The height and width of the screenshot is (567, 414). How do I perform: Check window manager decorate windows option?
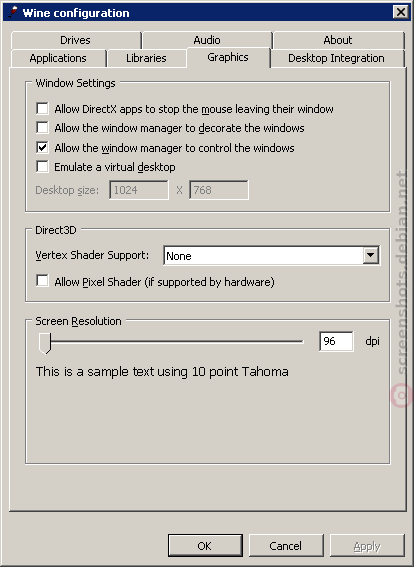point(42,128)
